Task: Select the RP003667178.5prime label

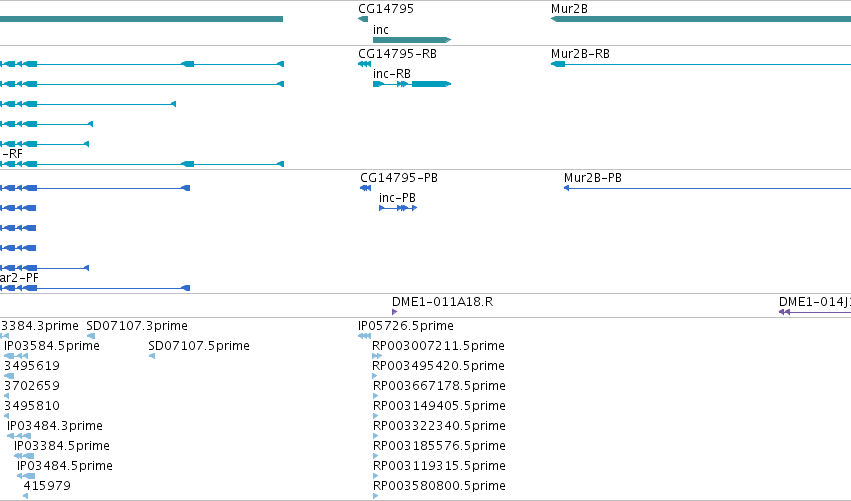Action: click(x=440, y=386)
